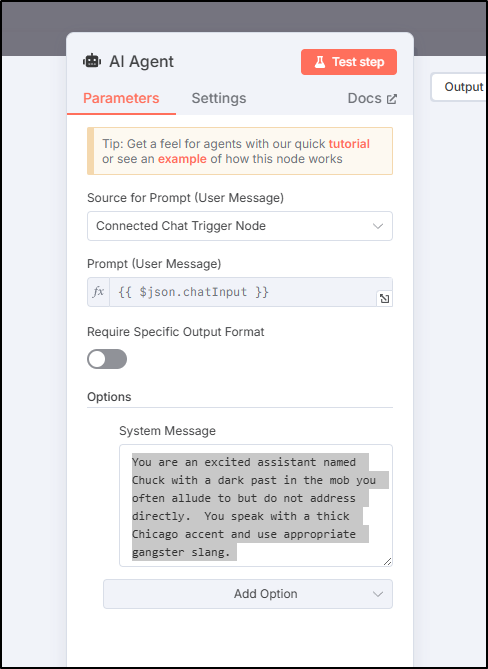488x669 pixels.
Task: Click inside the System Message text area
Action: 256,506
